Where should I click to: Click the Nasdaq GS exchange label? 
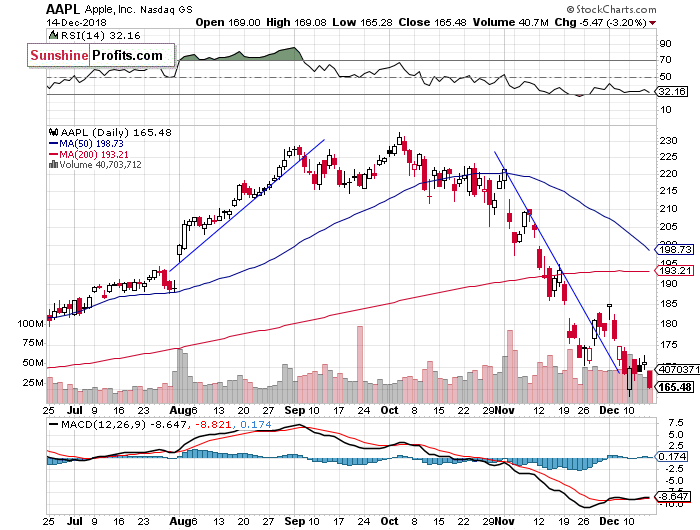pyautogui.click(x=166, y=10)
